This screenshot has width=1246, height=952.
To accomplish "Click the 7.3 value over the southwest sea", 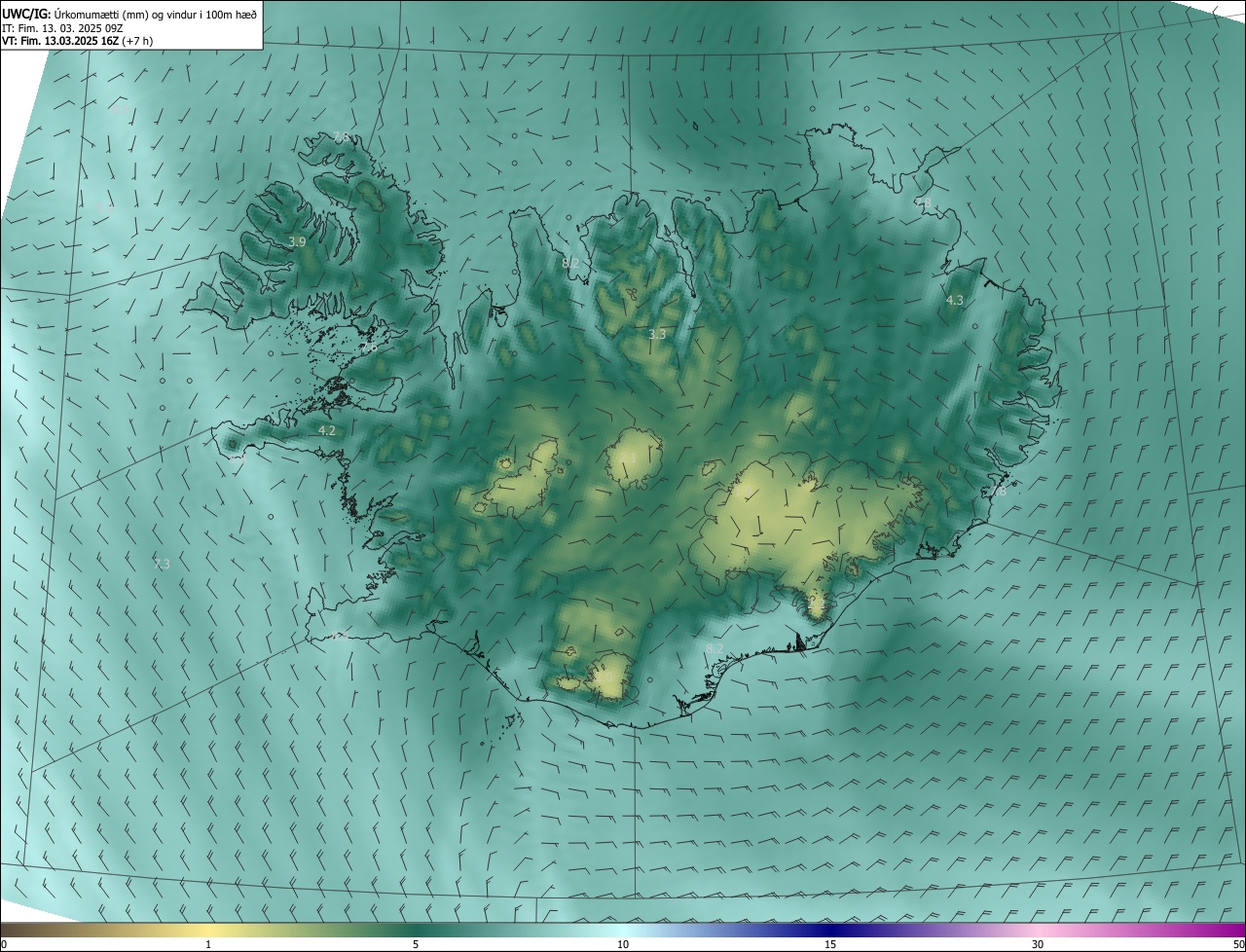I will [x=162, y=564].
